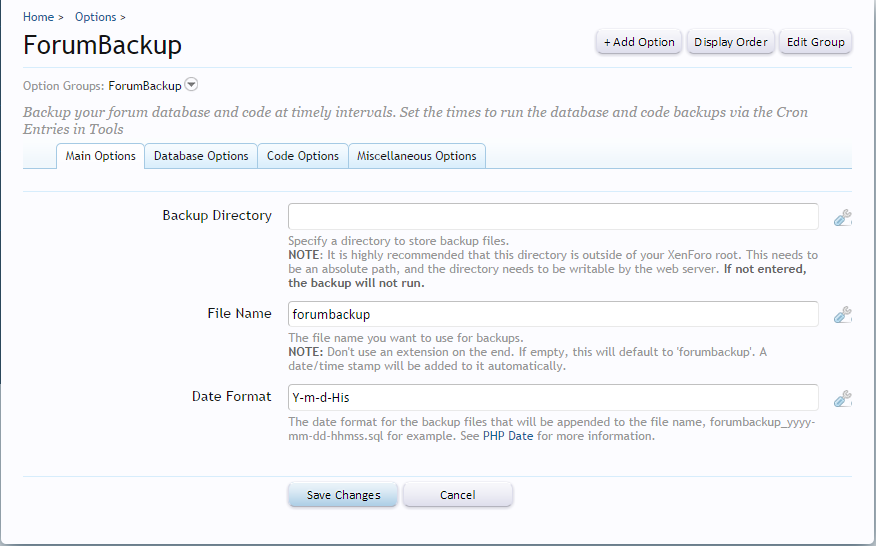This screenshot has height=546, width=876.
Task: Click the Display Order button
Action: tap(731, 42)
